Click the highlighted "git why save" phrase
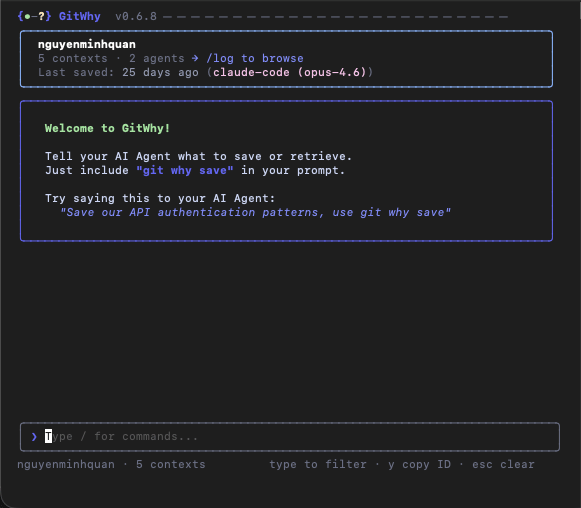 tap(185, 170)
